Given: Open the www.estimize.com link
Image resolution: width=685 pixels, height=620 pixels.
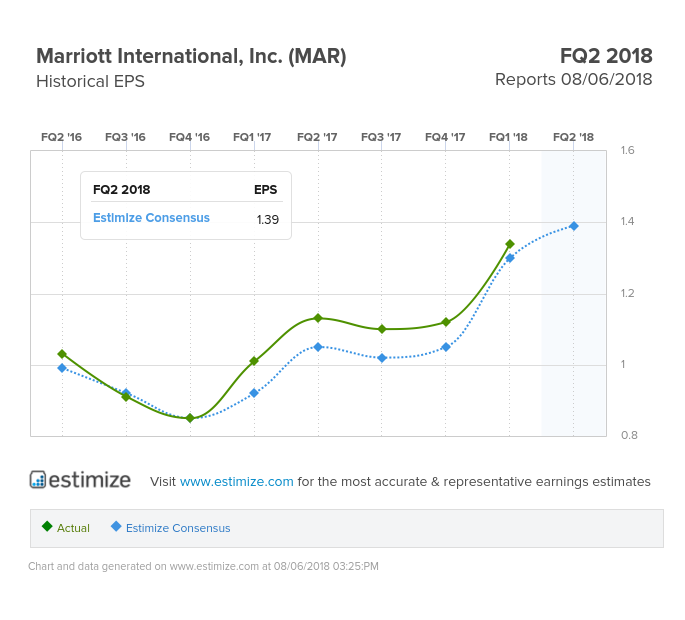Looking at the screenshot, I should click(x=236, y=481).
